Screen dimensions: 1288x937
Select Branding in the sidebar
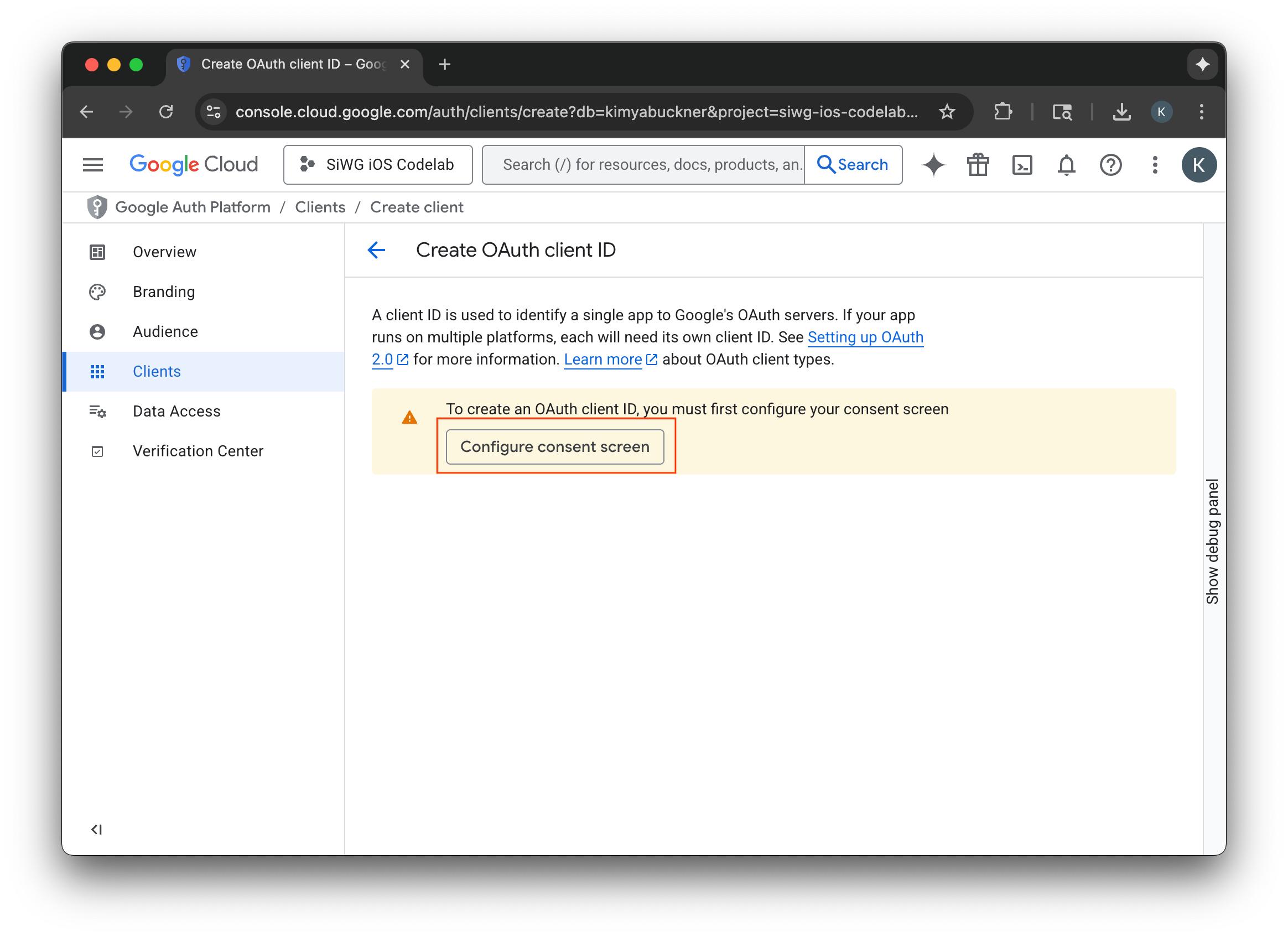tap(164, 291)
